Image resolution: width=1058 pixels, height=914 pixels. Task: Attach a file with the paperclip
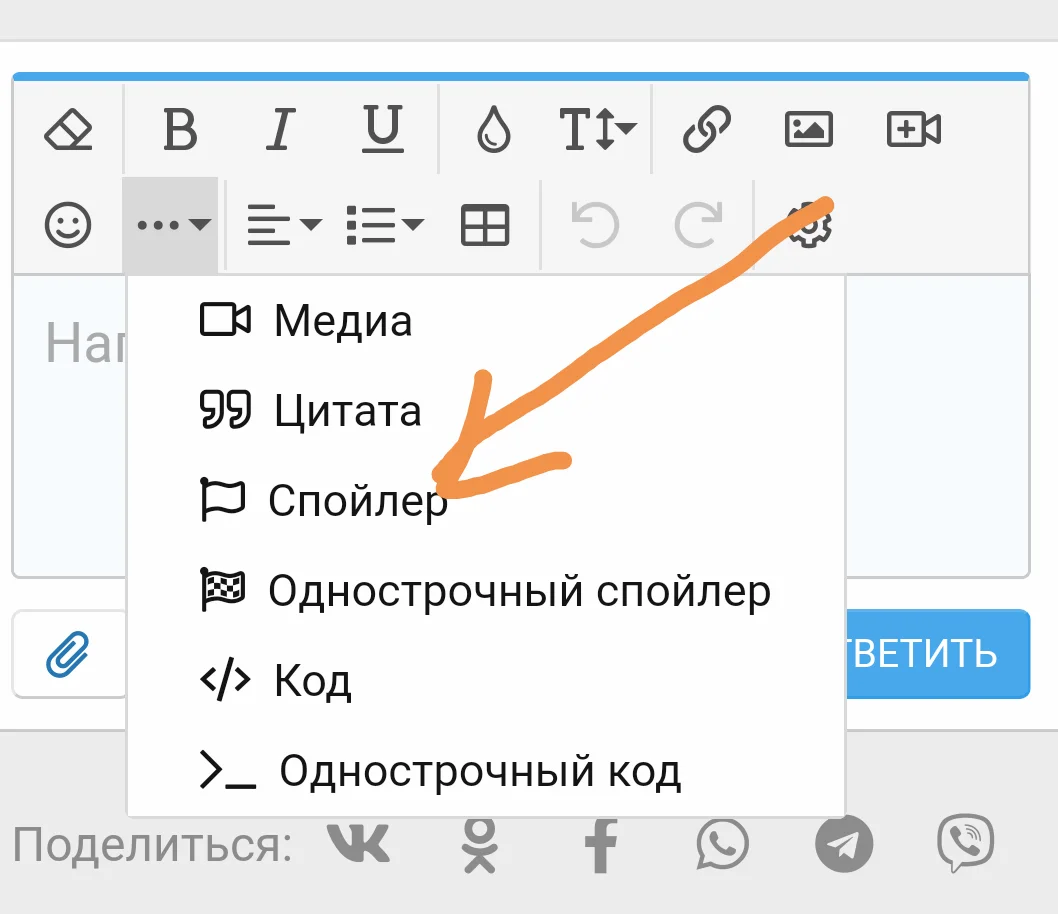coord(68,655)
